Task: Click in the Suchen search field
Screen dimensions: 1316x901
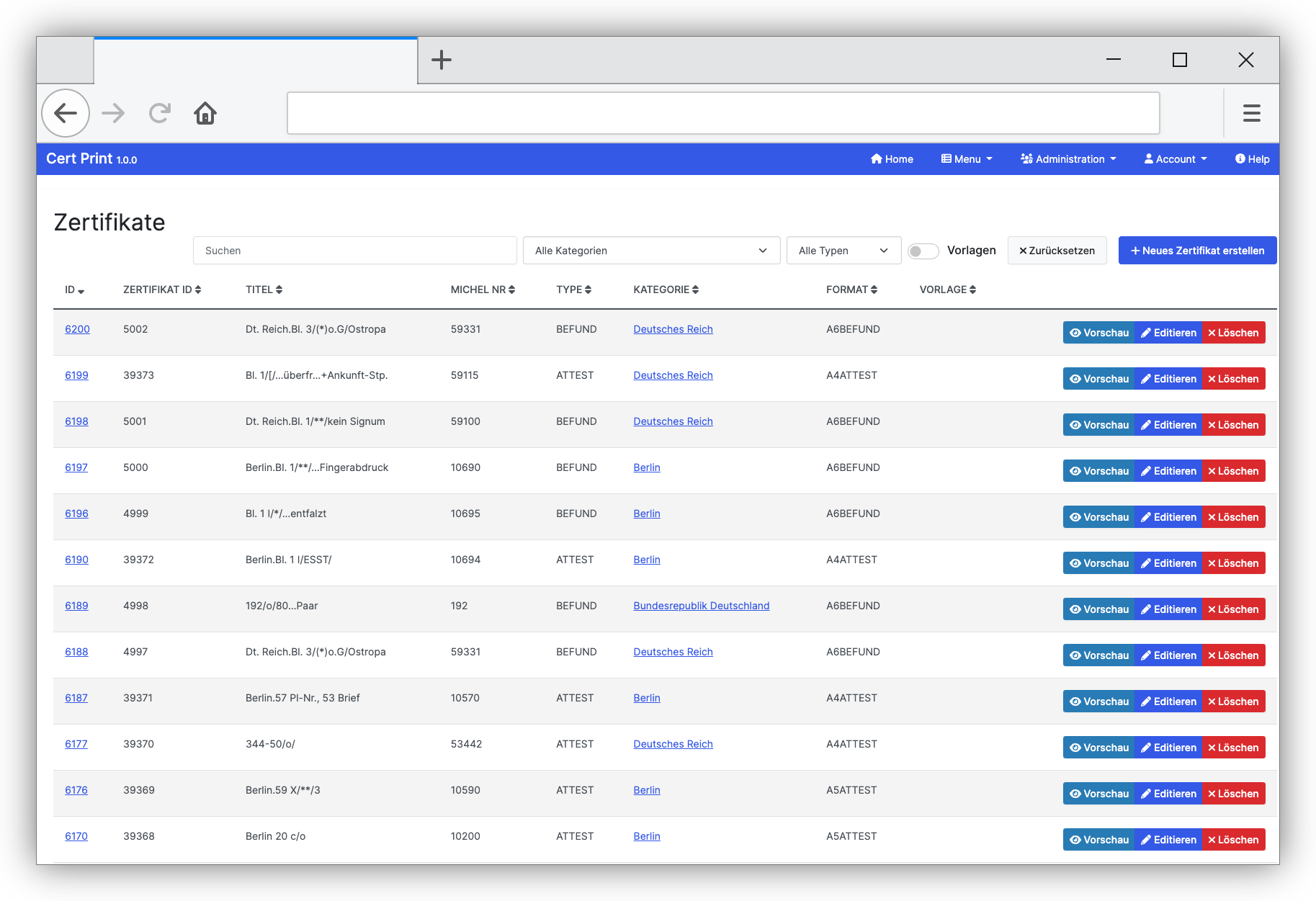Action: [x=354, y=251]
